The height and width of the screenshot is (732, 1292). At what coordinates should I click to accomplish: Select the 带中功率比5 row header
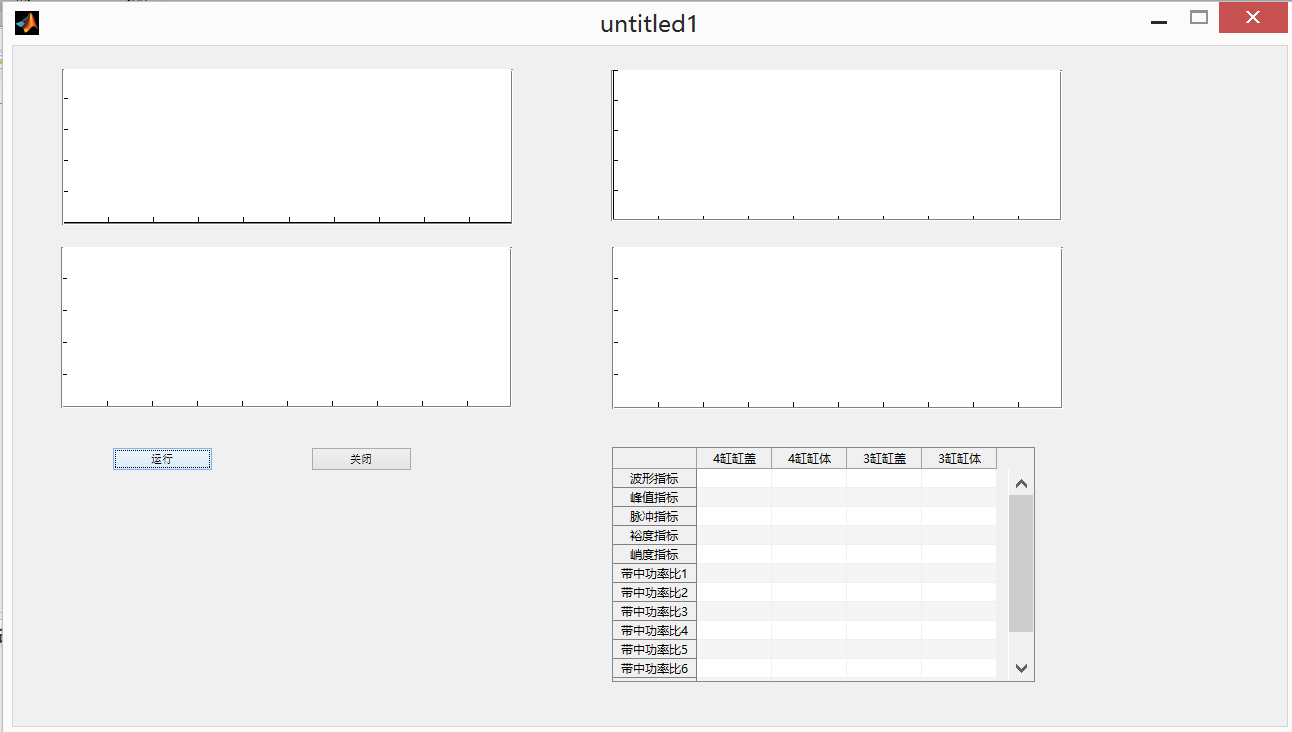tap(654, 649)
